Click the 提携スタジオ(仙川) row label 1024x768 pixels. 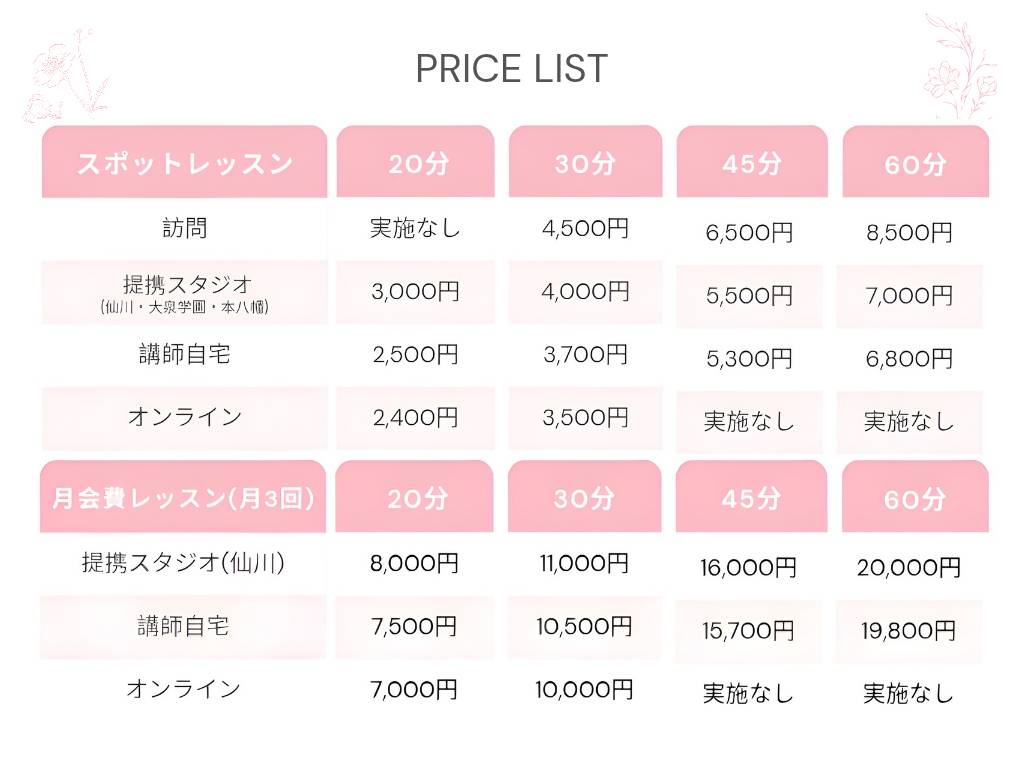point(185,563)
